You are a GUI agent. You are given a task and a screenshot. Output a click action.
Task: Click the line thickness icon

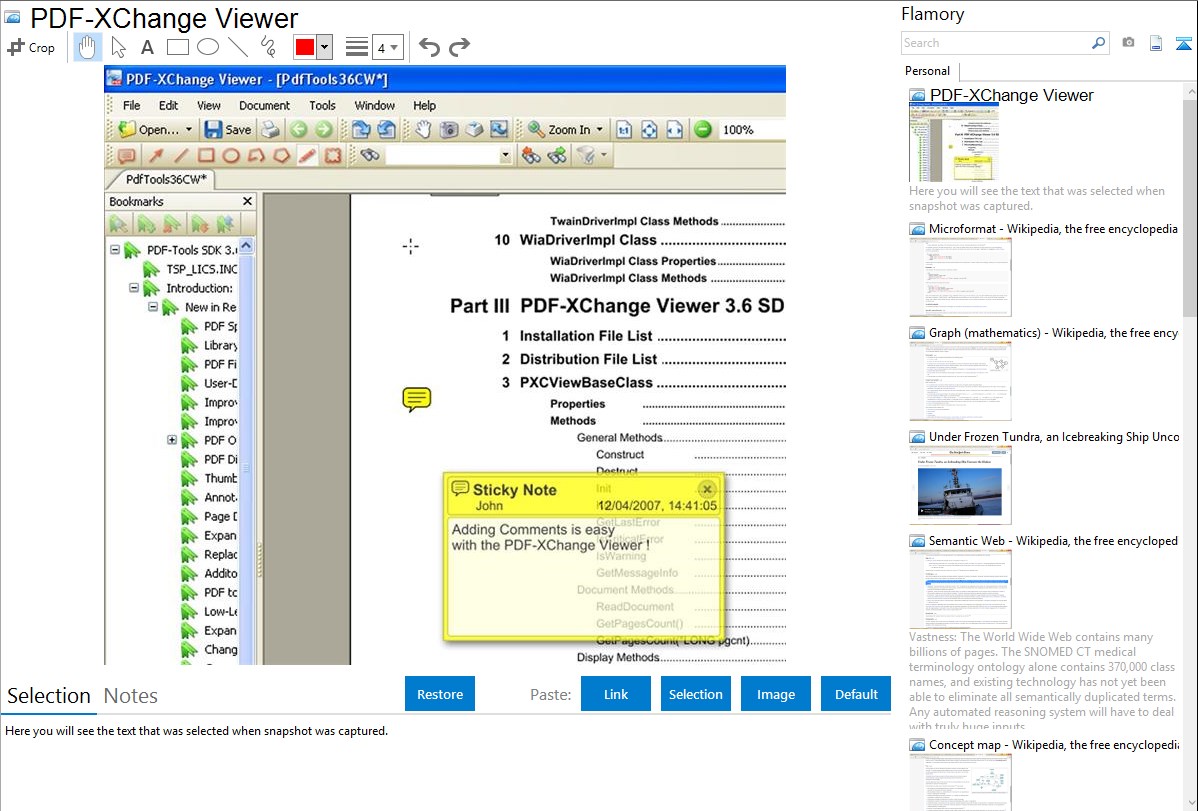(x=357, y=47)
